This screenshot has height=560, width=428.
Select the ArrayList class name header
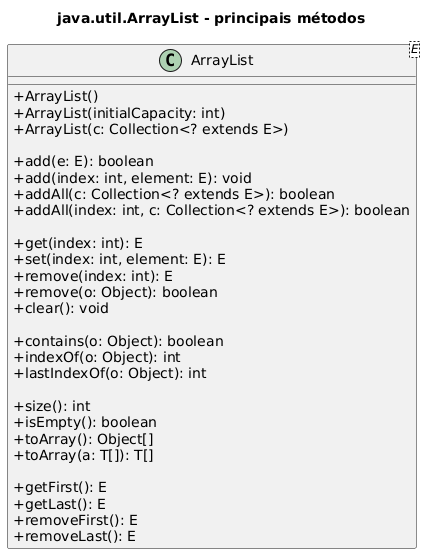pos(222,60)
